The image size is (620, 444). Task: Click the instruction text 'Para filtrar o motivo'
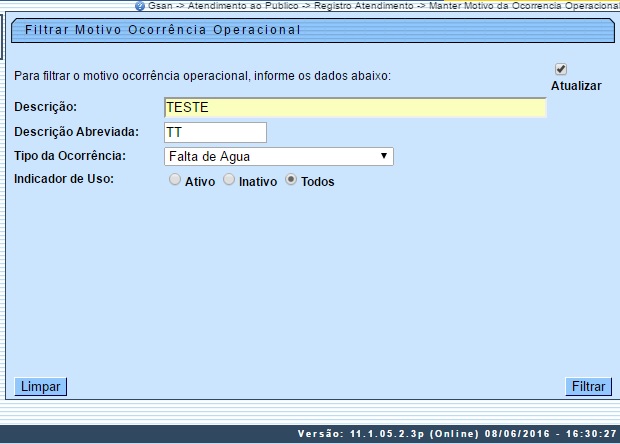tap(202, 76)
